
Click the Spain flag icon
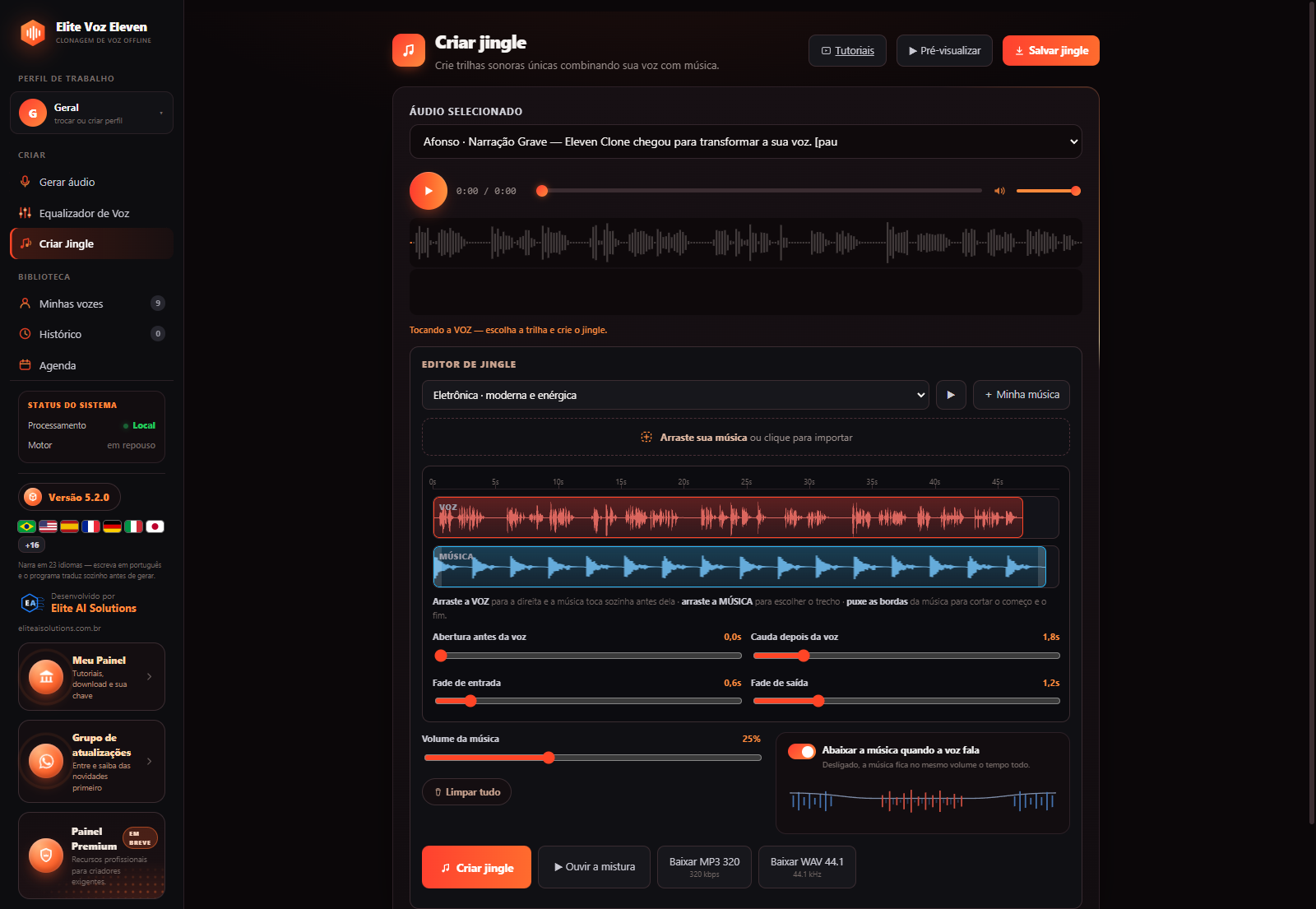click(69, 526)
